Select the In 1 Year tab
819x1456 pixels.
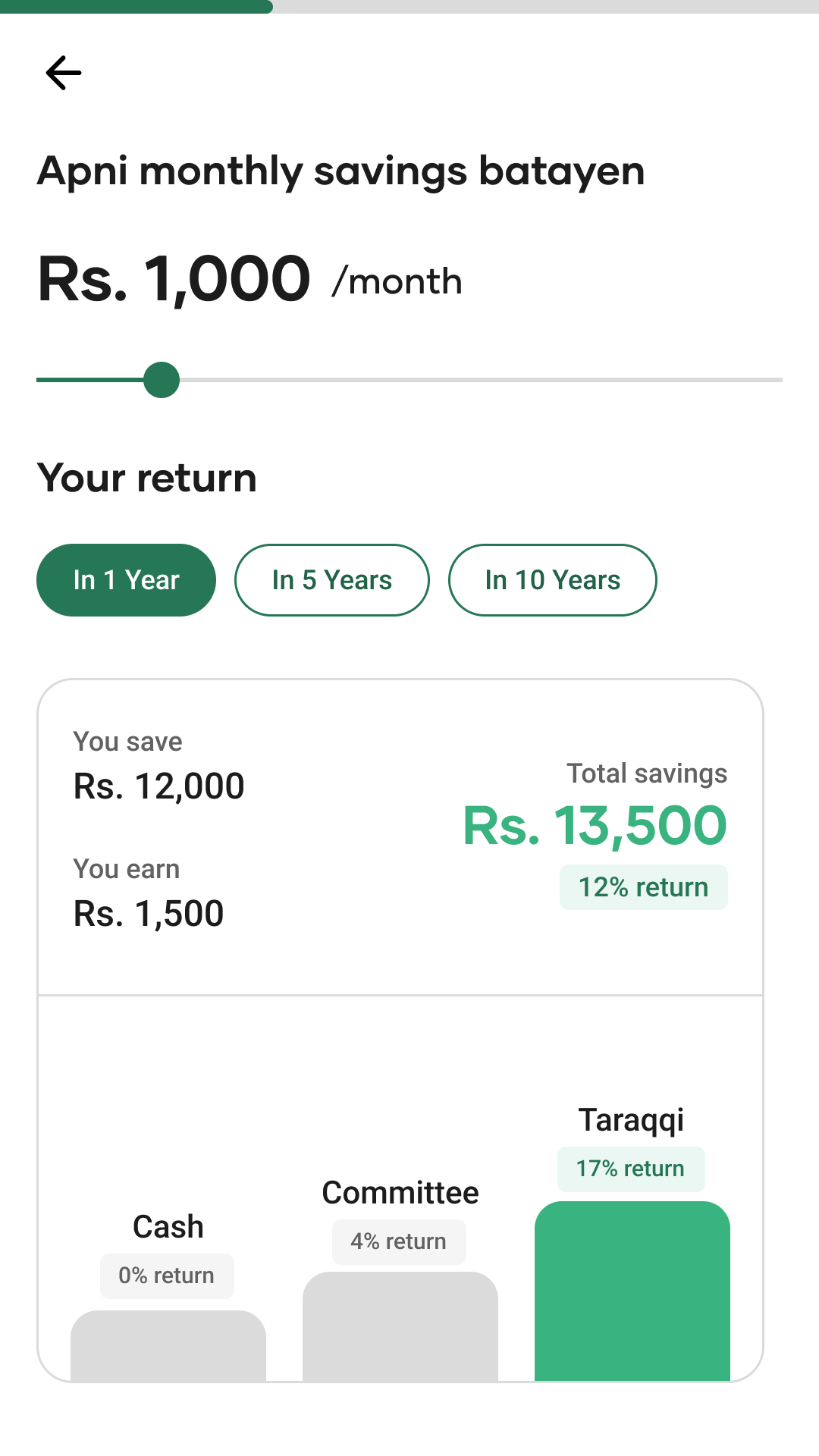126,580
